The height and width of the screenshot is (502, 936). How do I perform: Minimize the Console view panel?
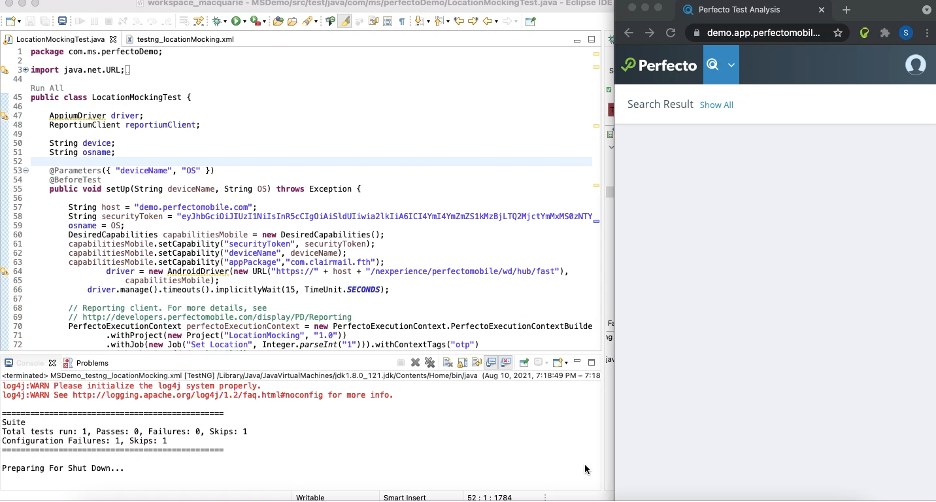577,361
